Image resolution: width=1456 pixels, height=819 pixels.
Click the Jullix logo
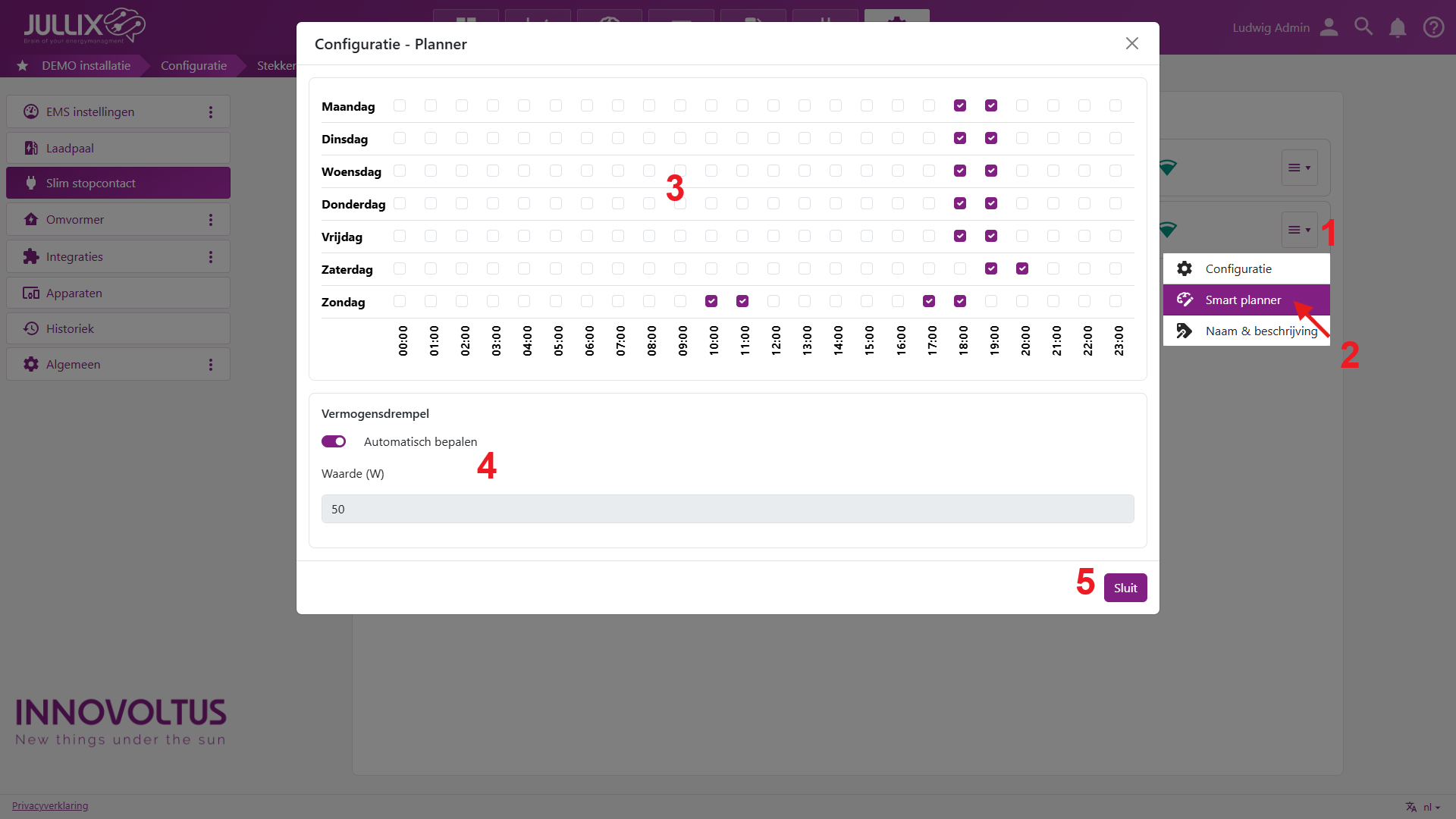pyautogui.click(x=84, y=26)
